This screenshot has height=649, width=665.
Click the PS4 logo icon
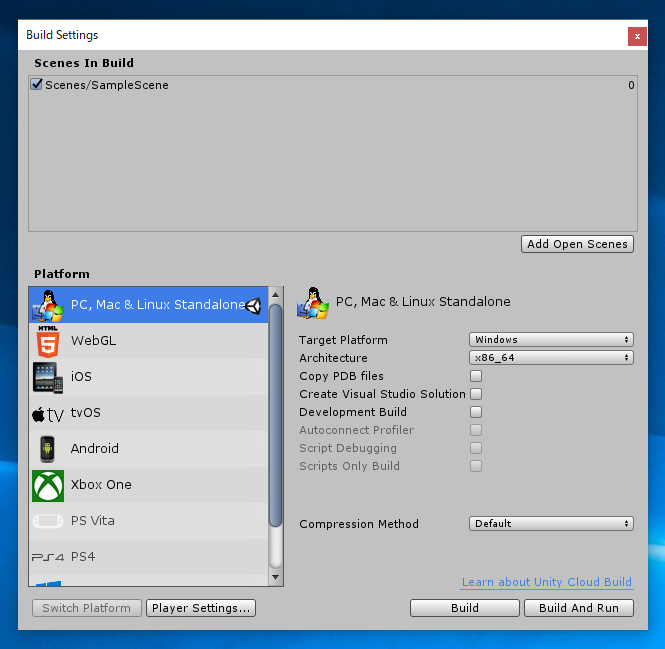pyautogui.click(x=48, y=557)
